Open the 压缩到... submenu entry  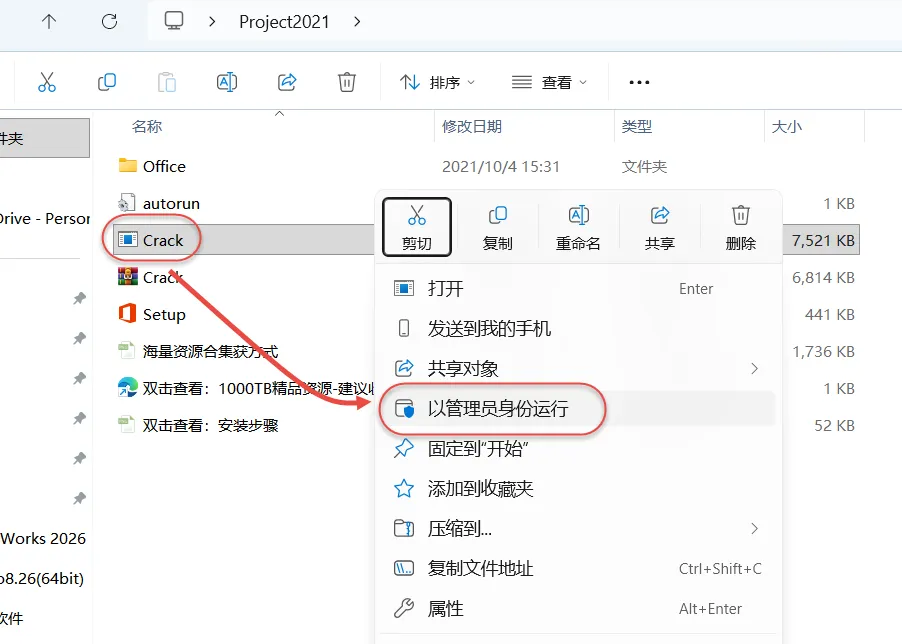(x=578, y=528)
